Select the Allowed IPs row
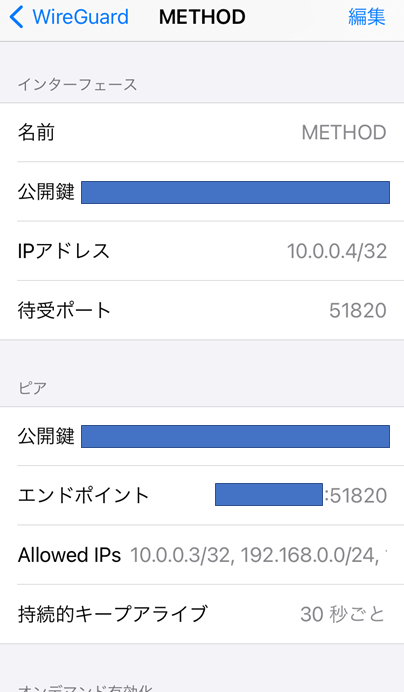The height and width of the screenshot is (692, 404). pyautogui.click(x=202, y=555)
